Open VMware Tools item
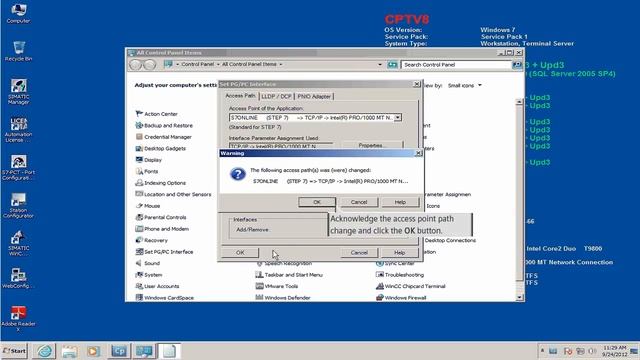Screen dimensions: 640x360 (277, 286)
